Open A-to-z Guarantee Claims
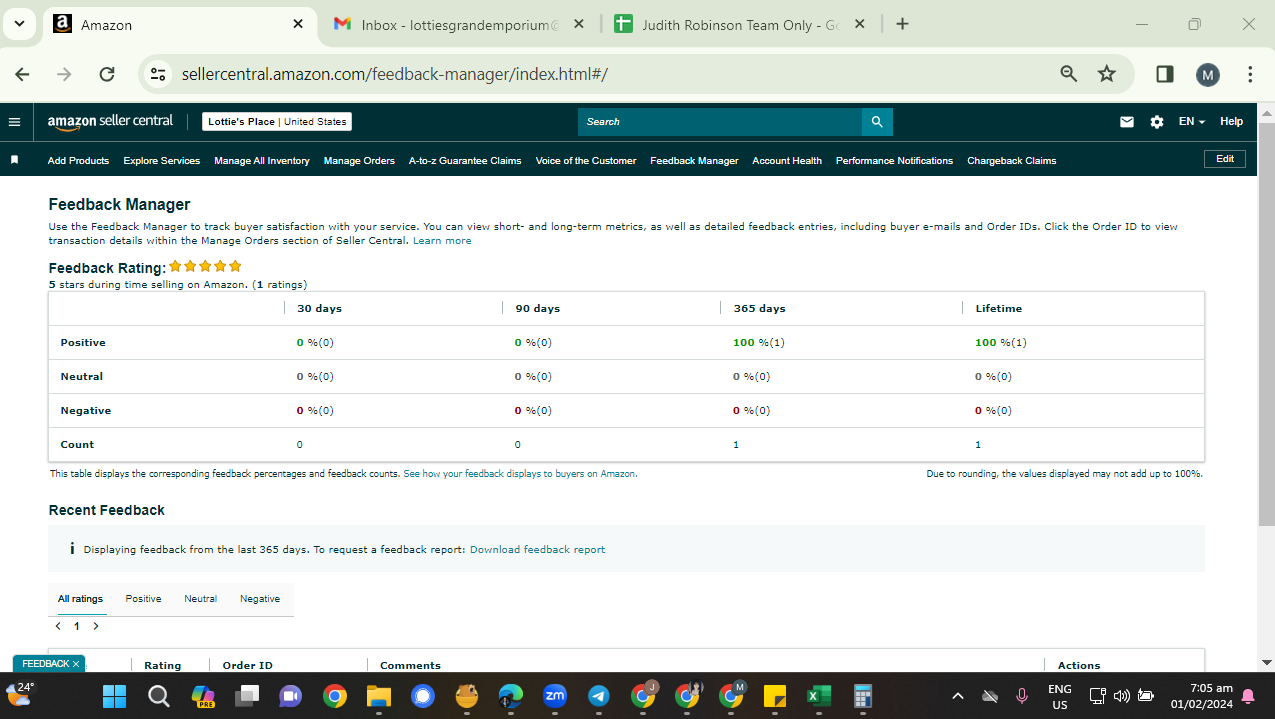 coord(465,160)
